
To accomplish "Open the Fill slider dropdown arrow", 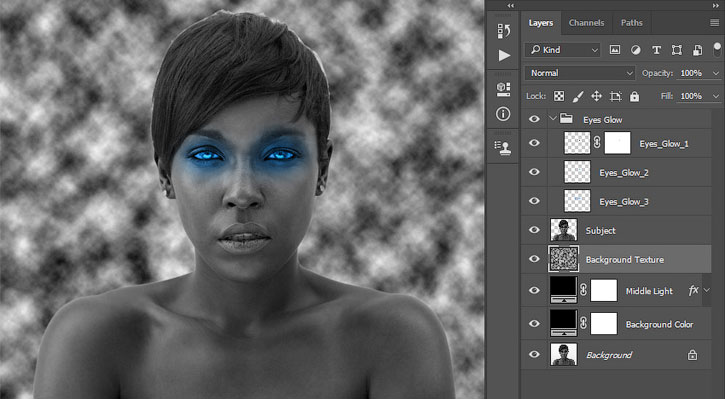I will pos(716,96).
